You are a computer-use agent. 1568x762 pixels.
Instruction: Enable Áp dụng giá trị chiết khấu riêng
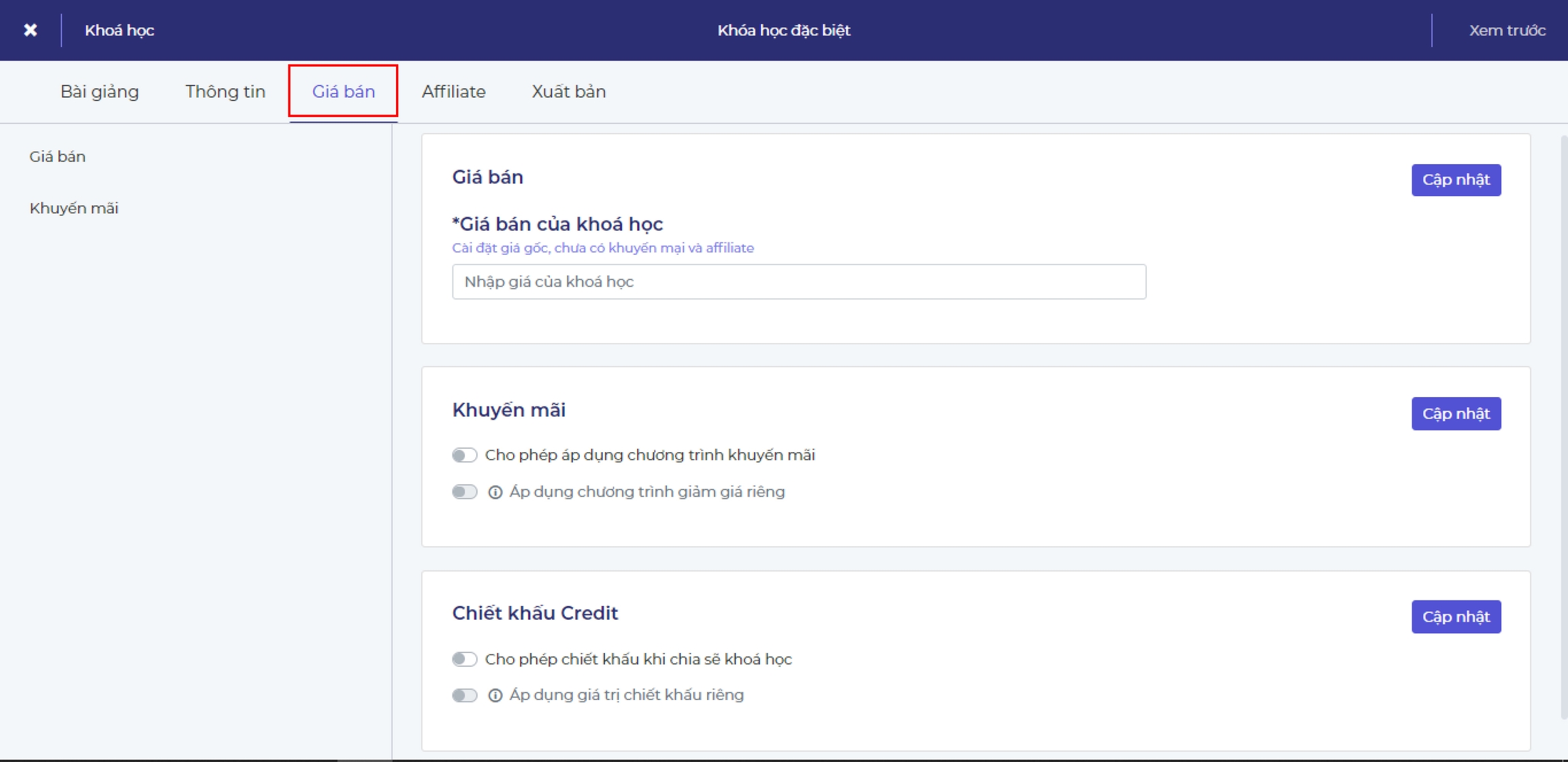(x=464, y=695)
